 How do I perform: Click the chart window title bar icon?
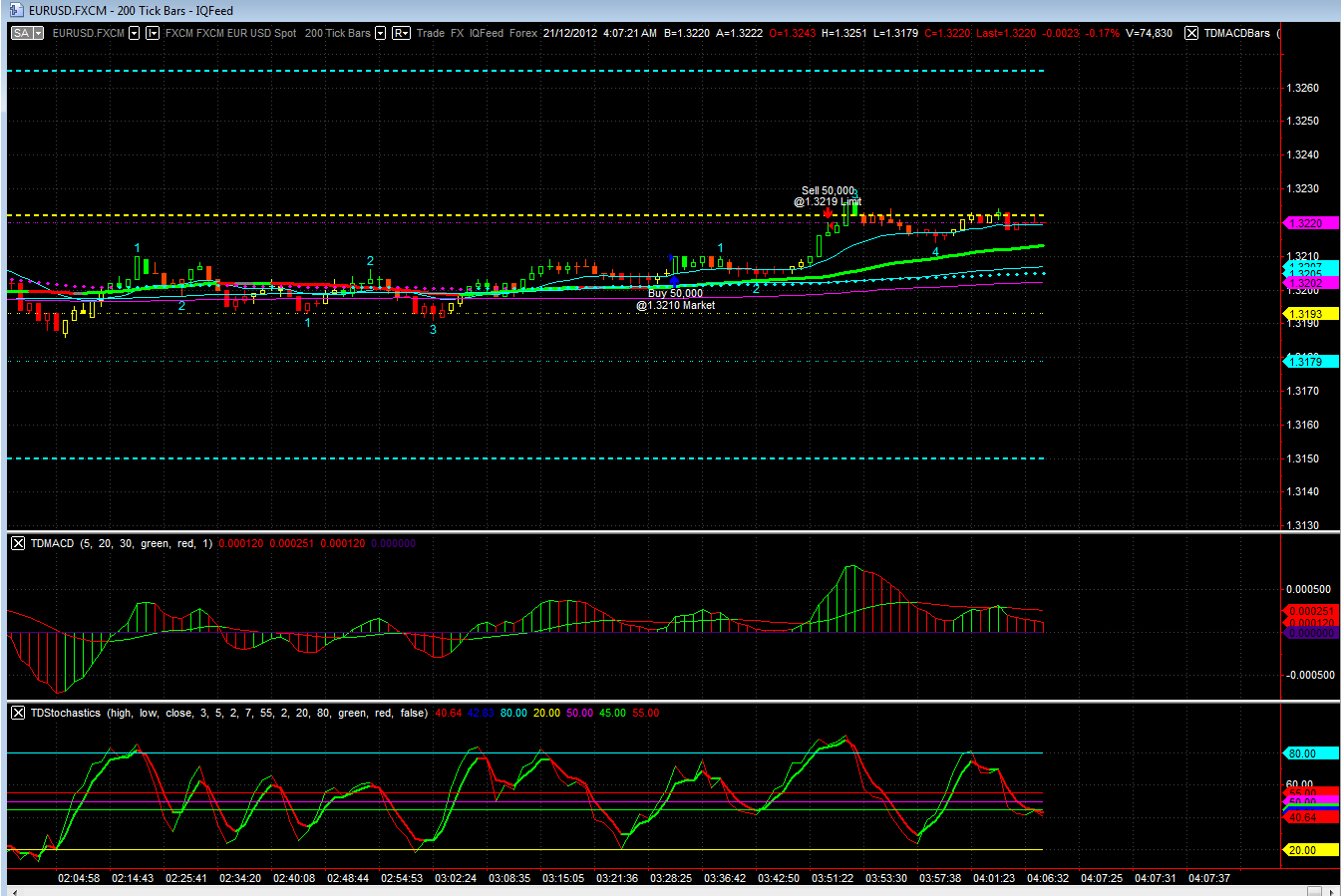17,10
